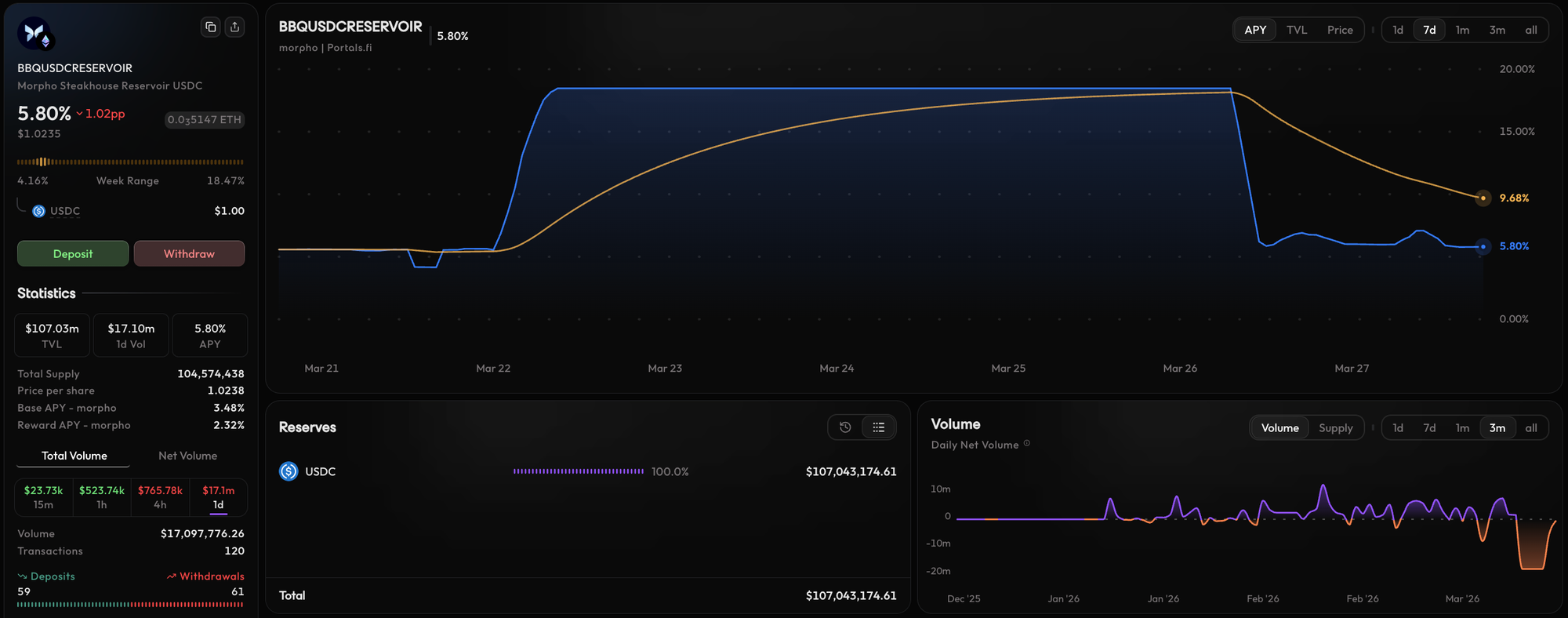Set main chart range to 7d

click(x=1429, y=30)
